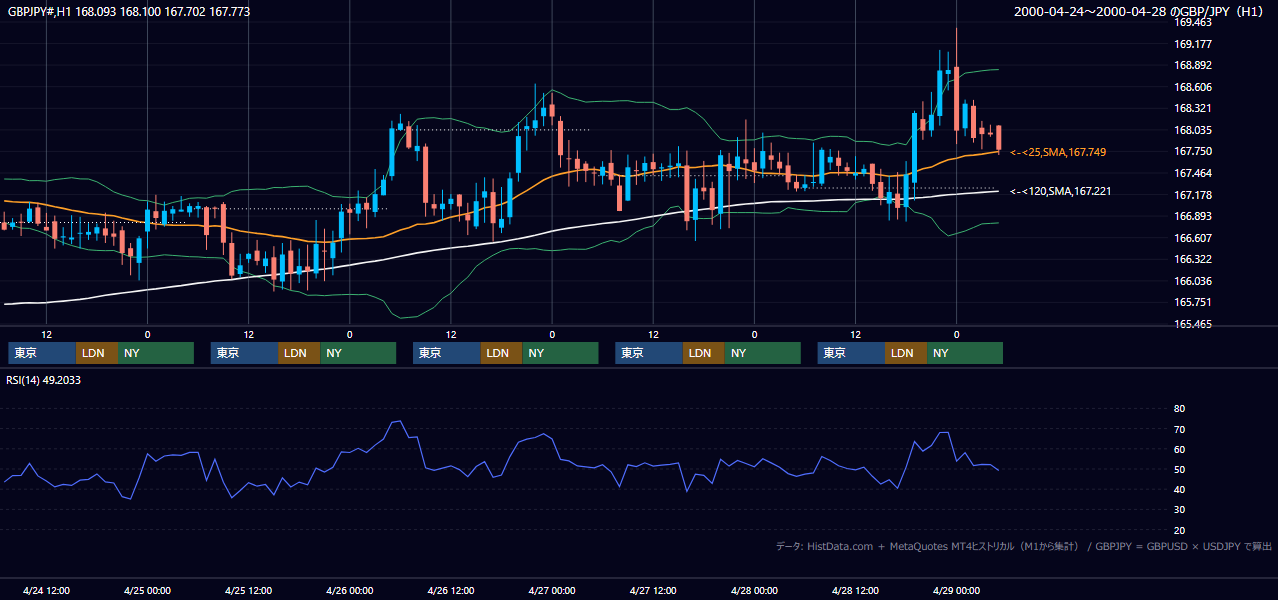Select price level 167.750 on axis
Image resolution: width=1278 pixels, height=600 pixels.
(x=1193, y=152)
